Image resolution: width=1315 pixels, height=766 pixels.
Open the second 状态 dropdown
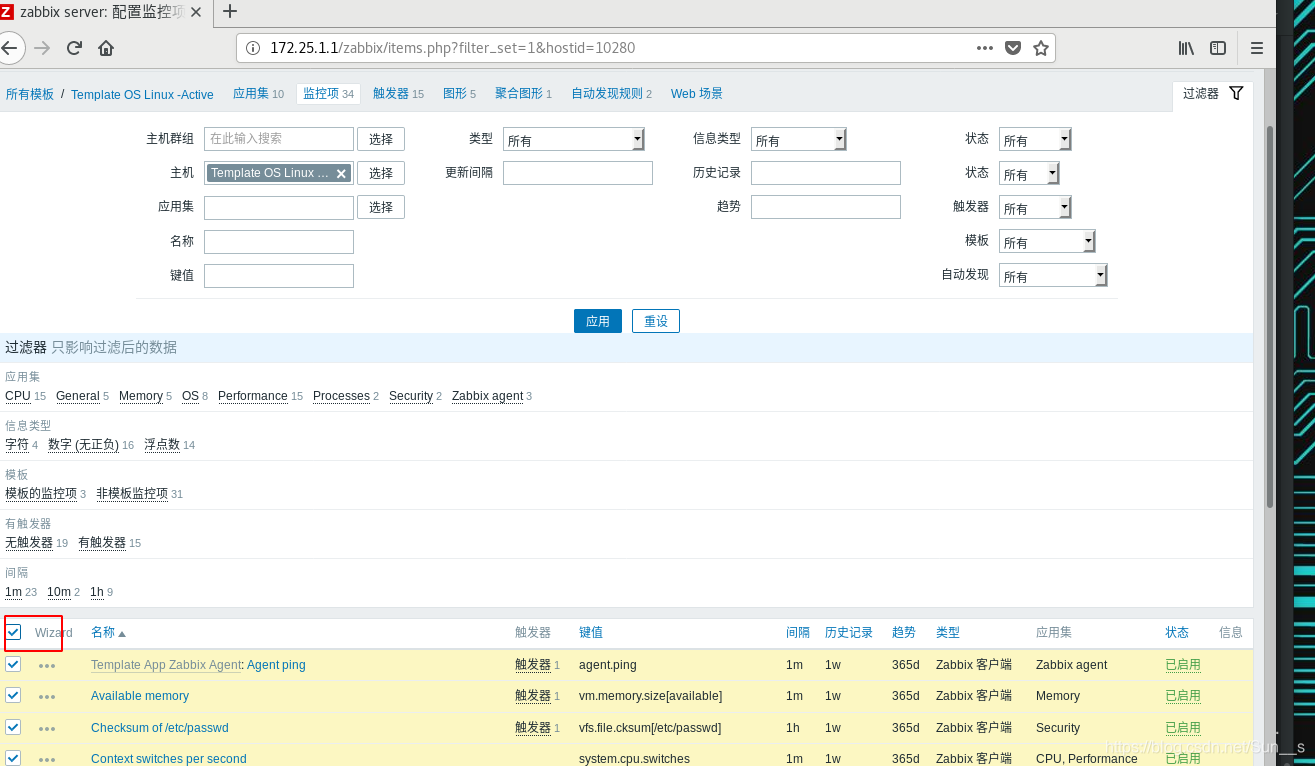click(1029, 173)
